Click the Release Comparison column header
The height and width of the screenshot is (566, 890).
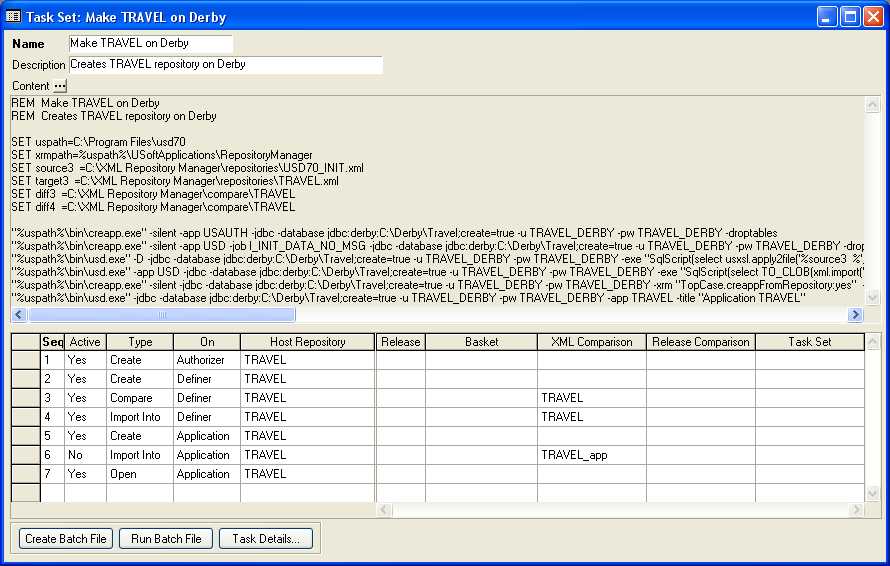pos(701,342)
